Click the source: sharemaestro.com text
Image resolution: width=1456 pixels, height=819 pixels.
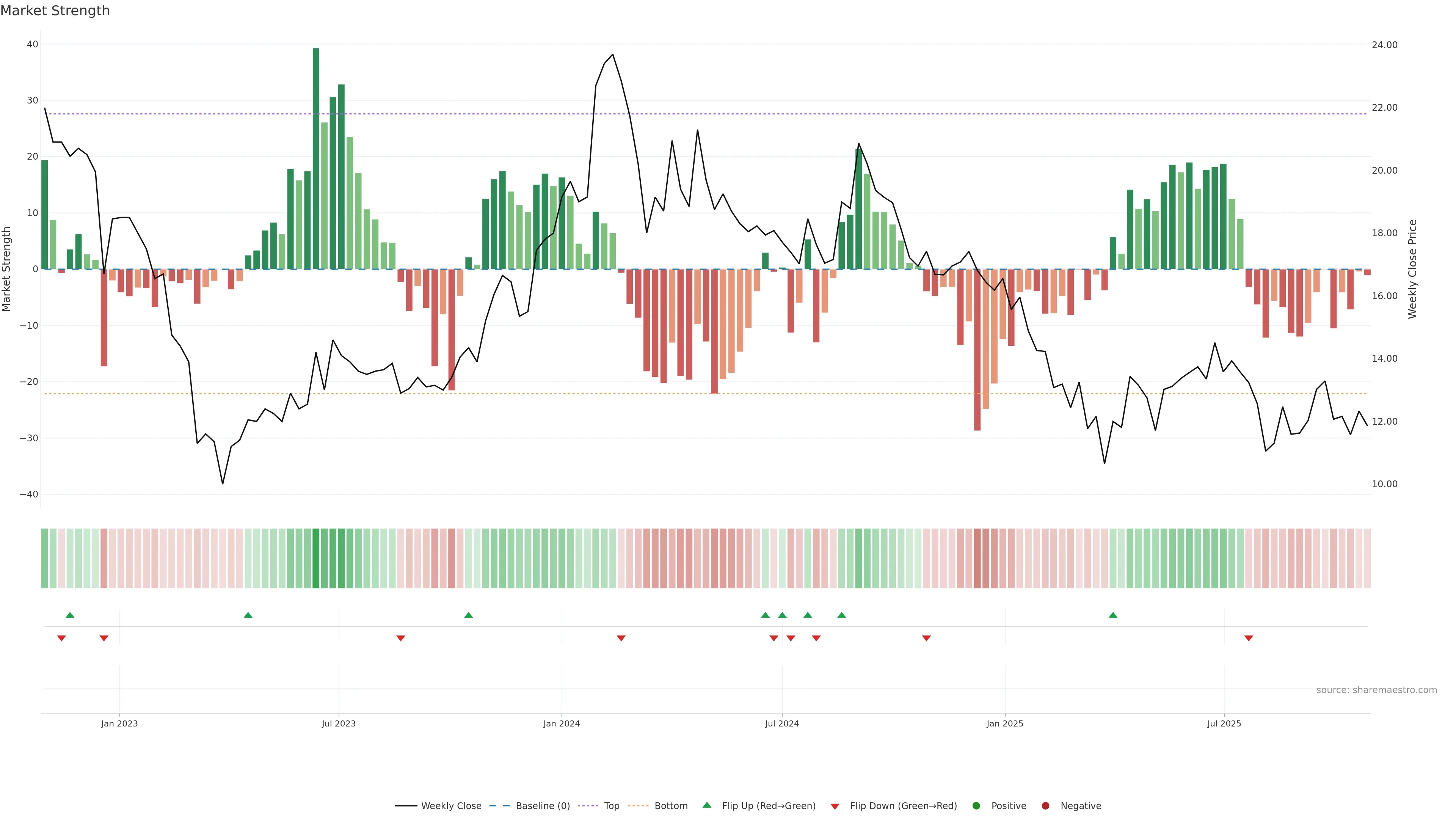click(1376, 690)
